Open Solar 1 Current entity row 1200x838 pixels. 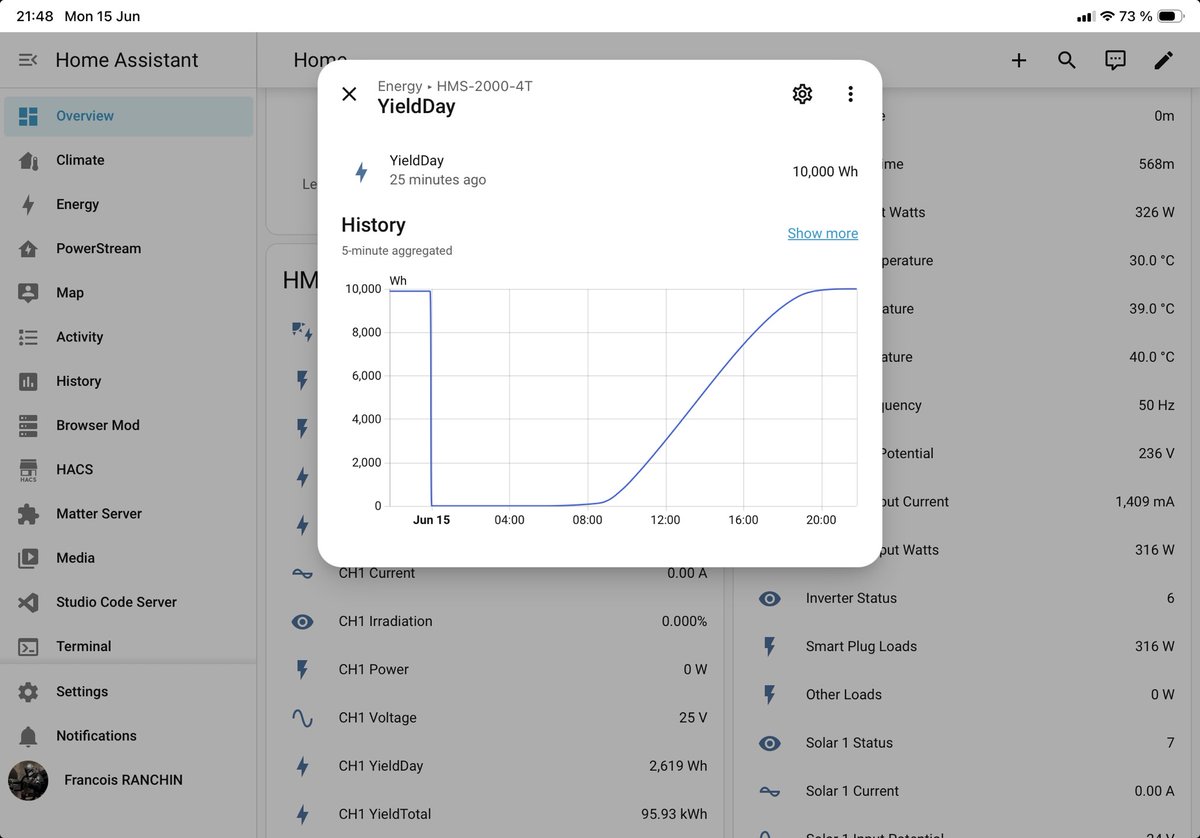point(965,791)
